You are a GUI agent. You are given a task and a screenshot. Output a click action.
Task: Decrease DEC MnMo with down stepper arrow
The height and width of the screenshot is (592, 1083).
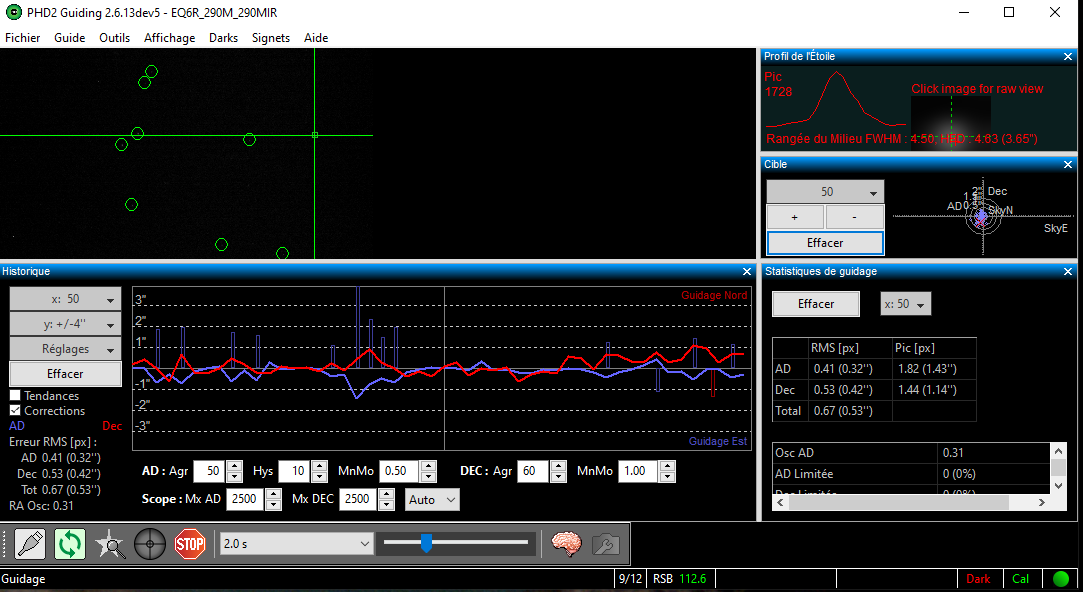(667, 477)
